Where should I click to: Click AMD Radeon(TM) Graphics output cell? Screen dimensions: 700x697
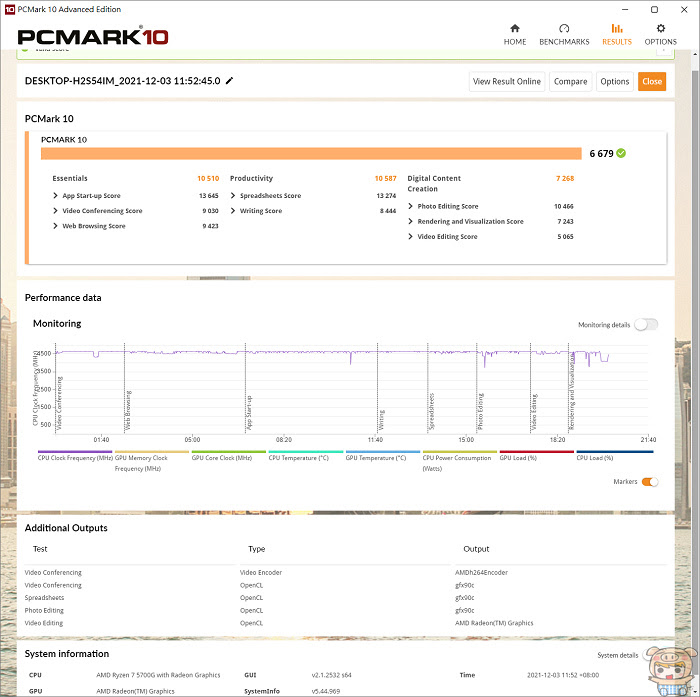click(494, 623)
